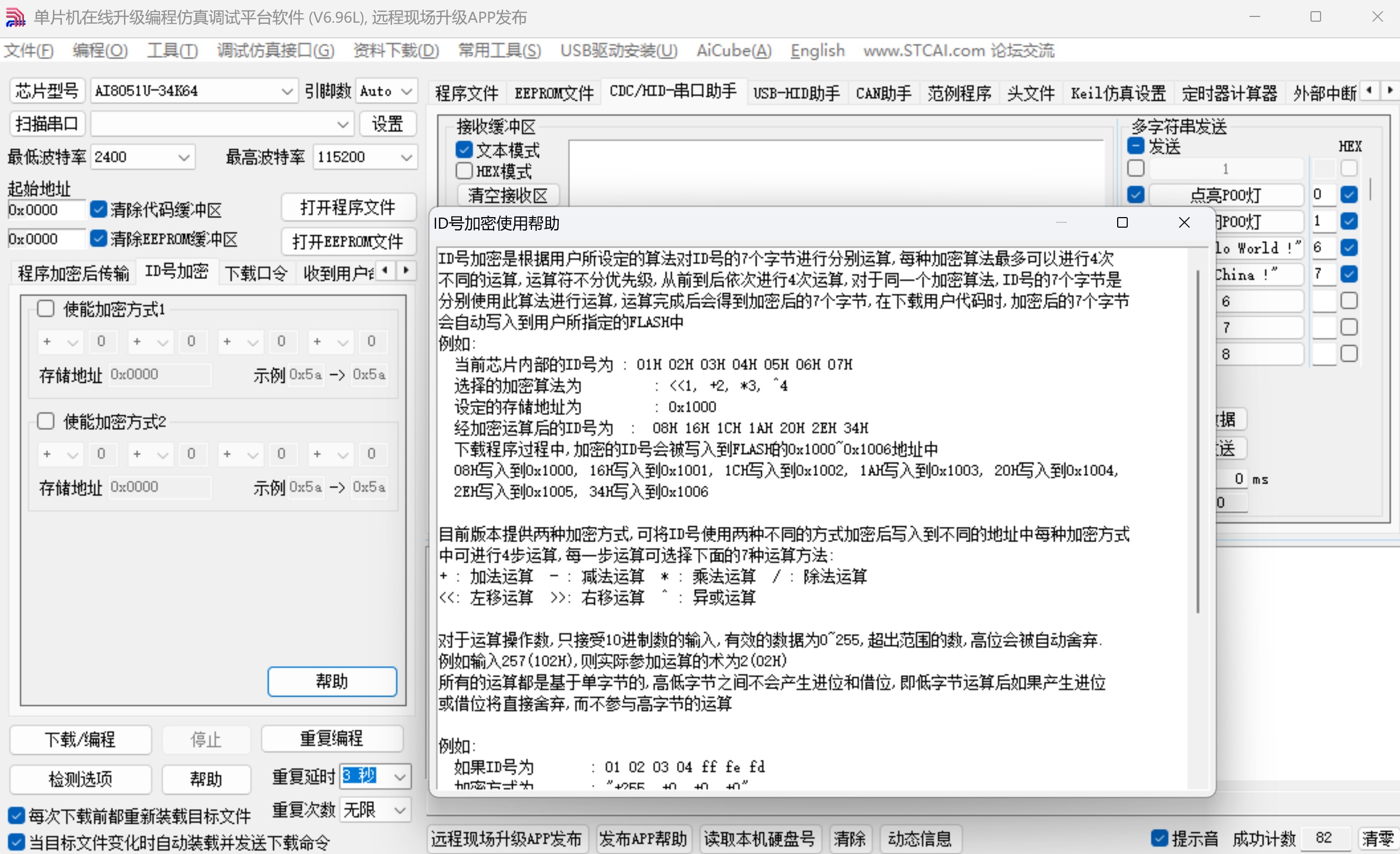Switch to the 定时器计算器 tab
The image size is (1400, 854).
(x=1229, y=93)
